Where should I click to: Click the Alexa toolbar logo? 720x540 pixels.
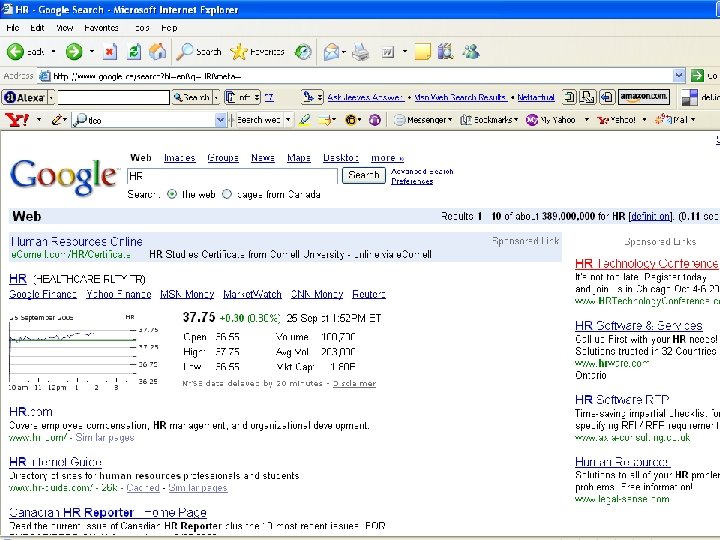(24, 97)
